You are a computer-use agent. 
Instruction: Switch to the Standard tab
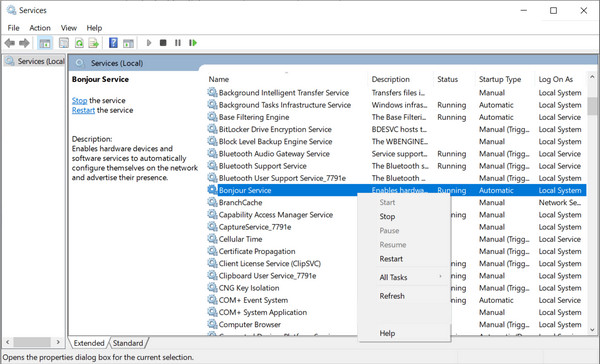pyautogui.click(x=128, y=343)
